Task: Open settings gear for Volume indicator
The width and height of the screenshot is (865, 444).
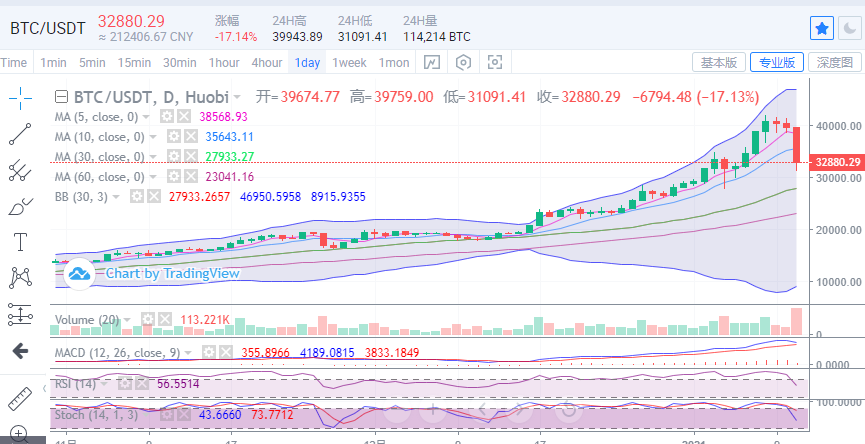Action: pos(148,319)
